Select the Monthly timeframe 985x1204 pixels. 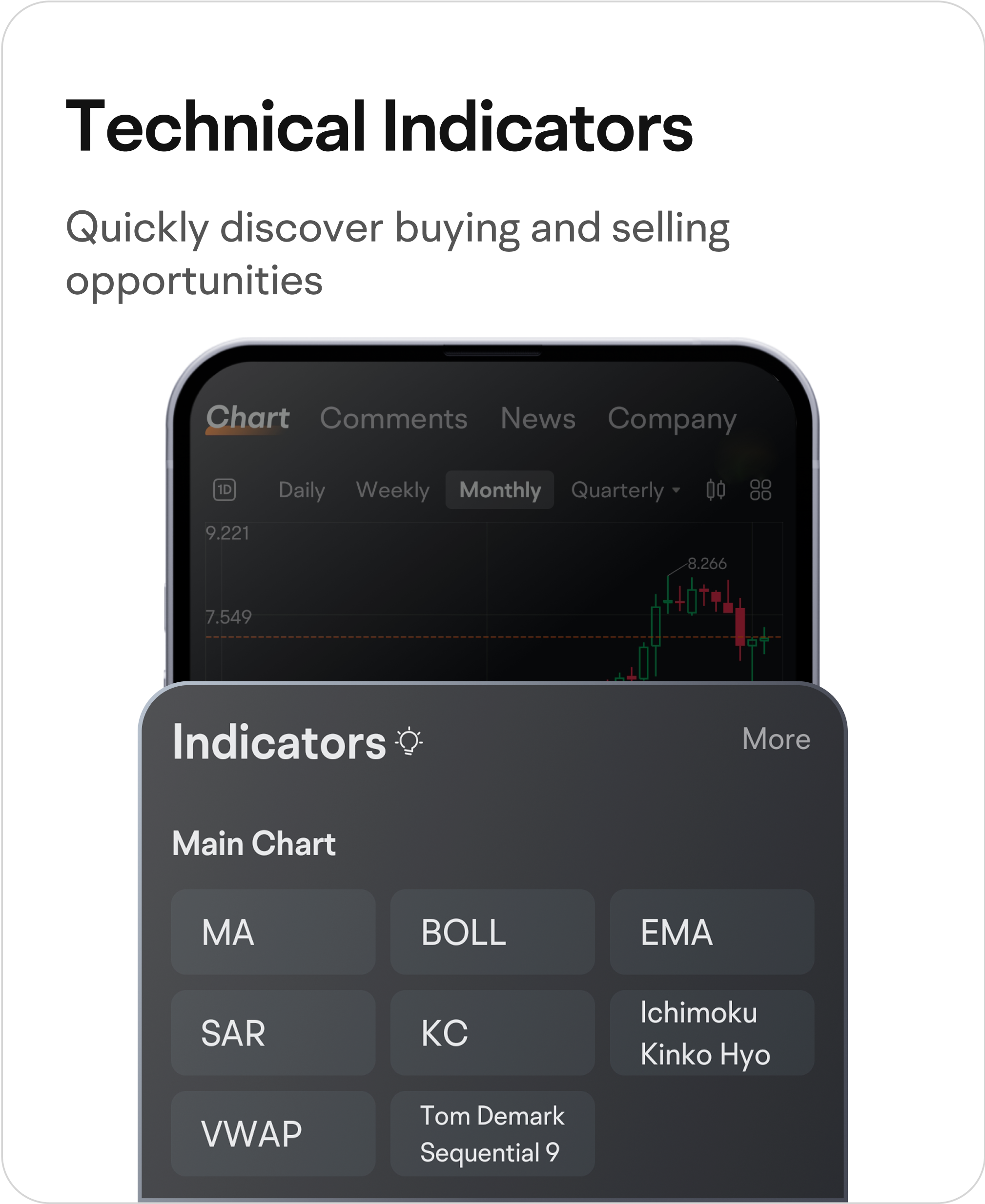pos(500,490)
